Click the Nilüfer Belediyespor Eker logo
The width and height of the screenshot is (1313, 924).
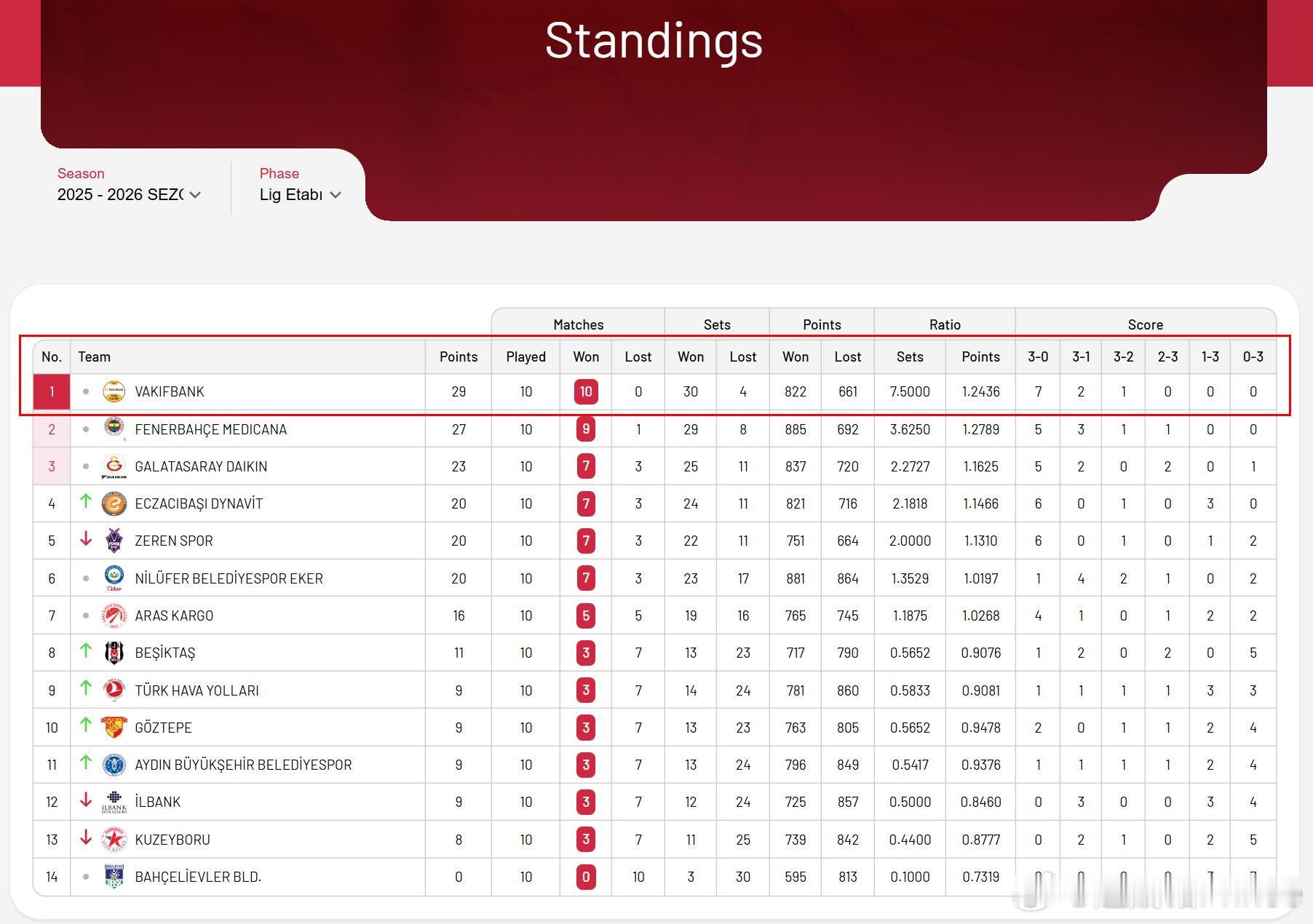point(114,578)
